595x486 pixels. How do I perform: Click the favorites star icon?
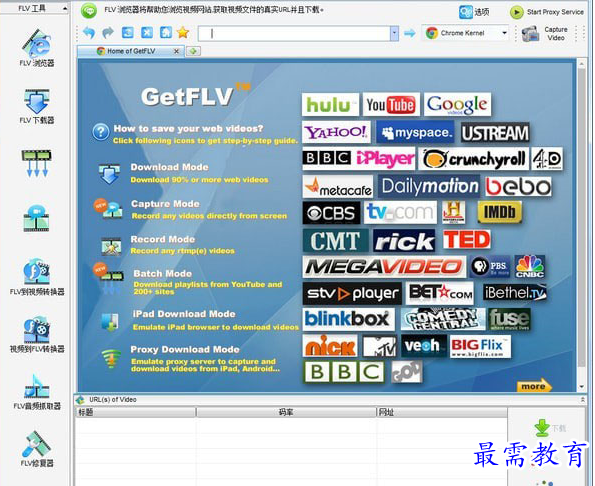(x=183, y=33)
